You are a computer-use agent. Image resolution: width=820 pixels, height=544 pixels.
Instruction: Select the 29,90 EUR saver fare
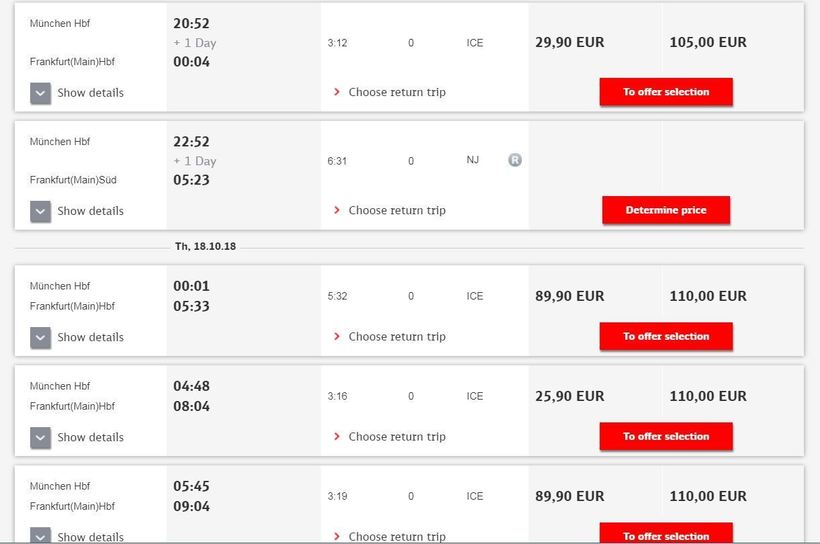[570, 43]
